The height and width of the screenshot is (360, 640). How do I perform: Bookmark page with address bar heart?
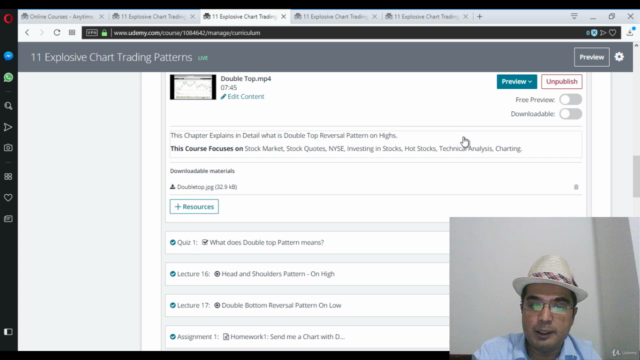613,33
